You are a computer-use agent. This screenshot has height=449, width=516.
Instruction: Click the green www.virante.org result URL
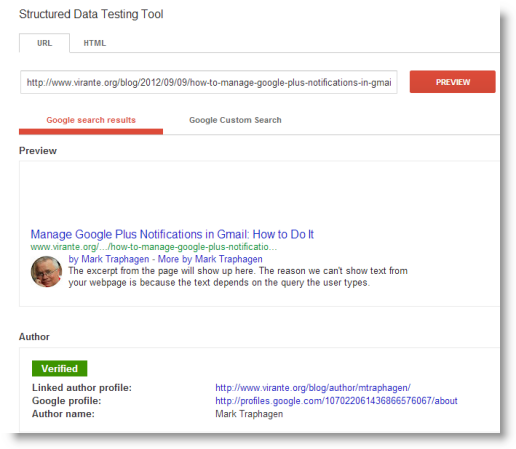pos(154,247)
